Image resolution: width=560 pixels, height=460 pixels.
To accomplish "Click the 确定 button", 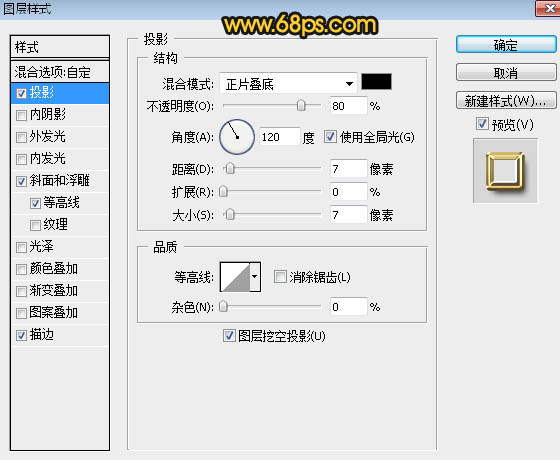I will point(506,45).
